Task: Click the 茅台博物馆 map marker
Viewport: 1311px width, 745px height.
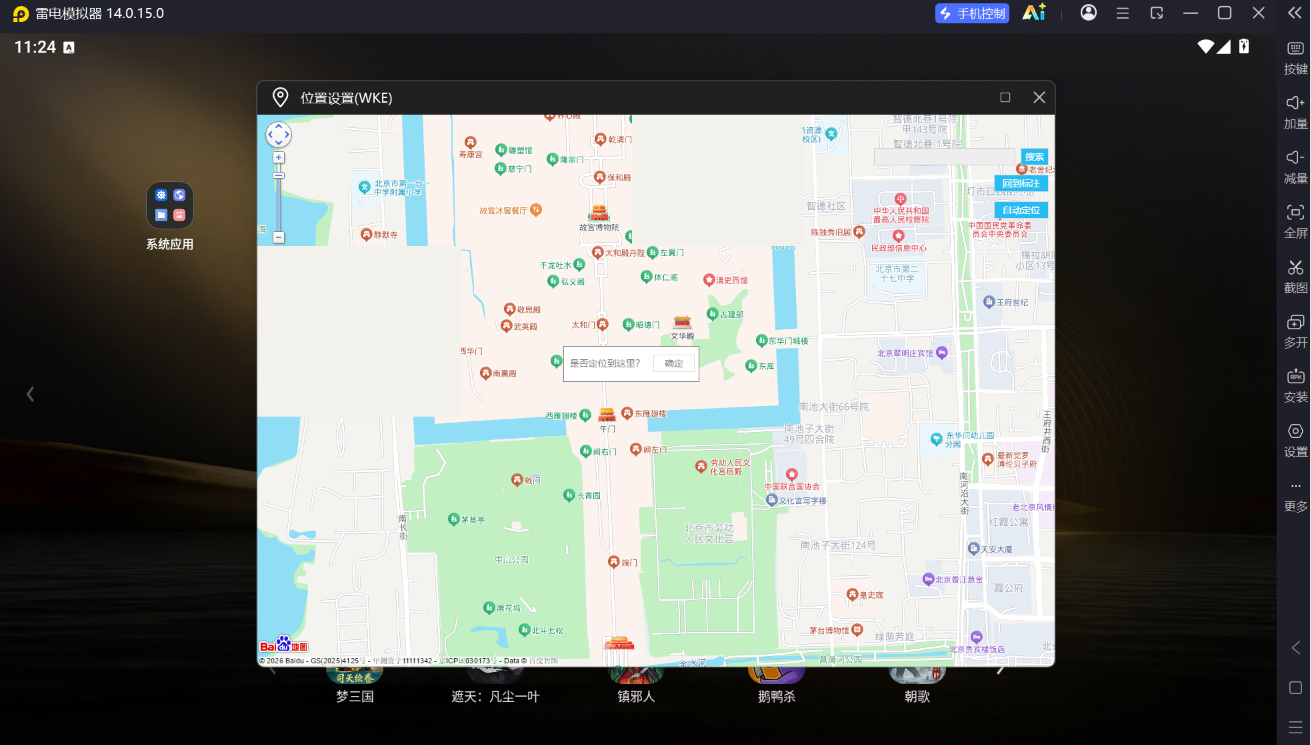Action: click(x=858, y=630)
